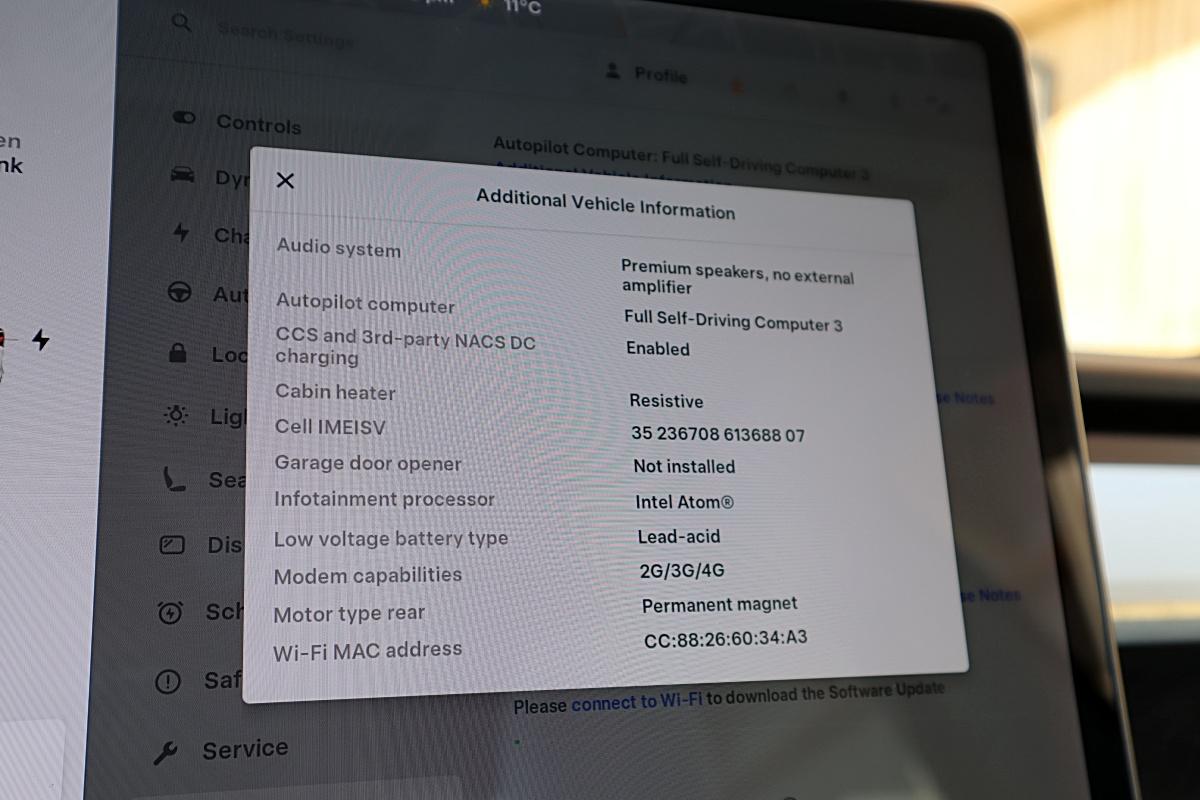Tap the 11°C temperature readout
The width and height of the screenshot is (1200, 800).
522,7
